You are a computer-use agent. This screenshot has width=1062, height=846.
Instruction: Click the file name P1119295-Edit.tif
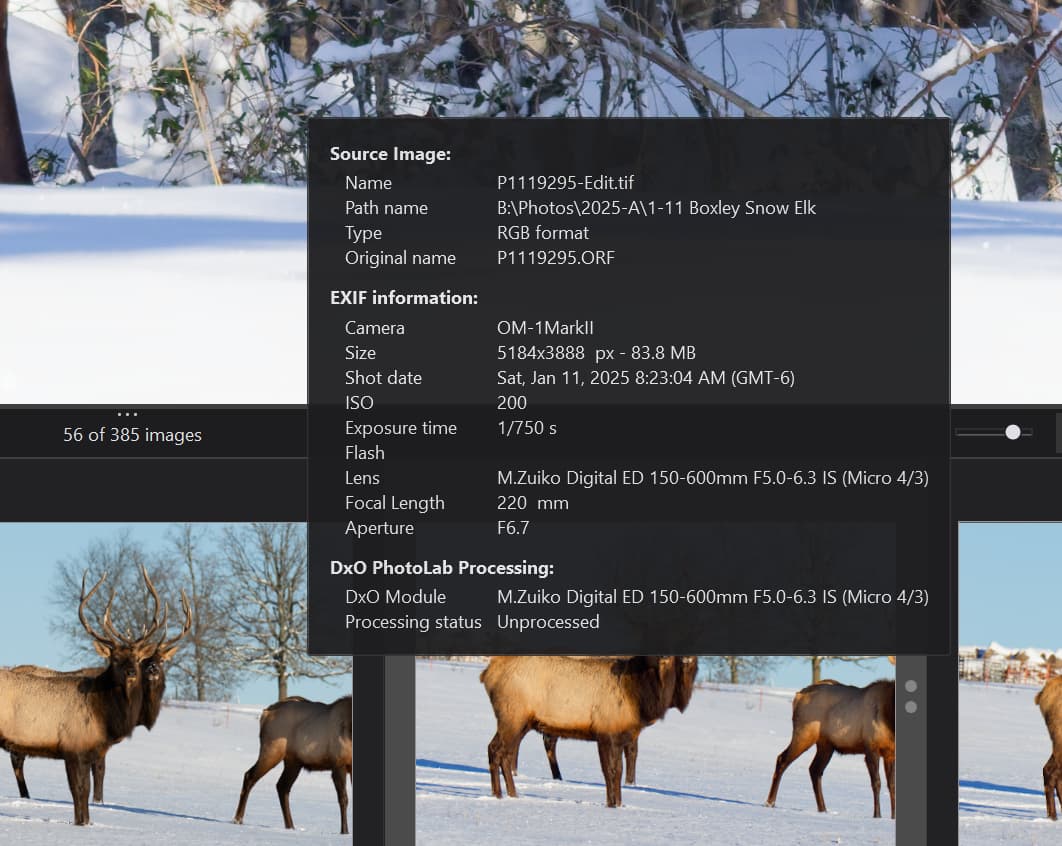(x=565, y=183)
